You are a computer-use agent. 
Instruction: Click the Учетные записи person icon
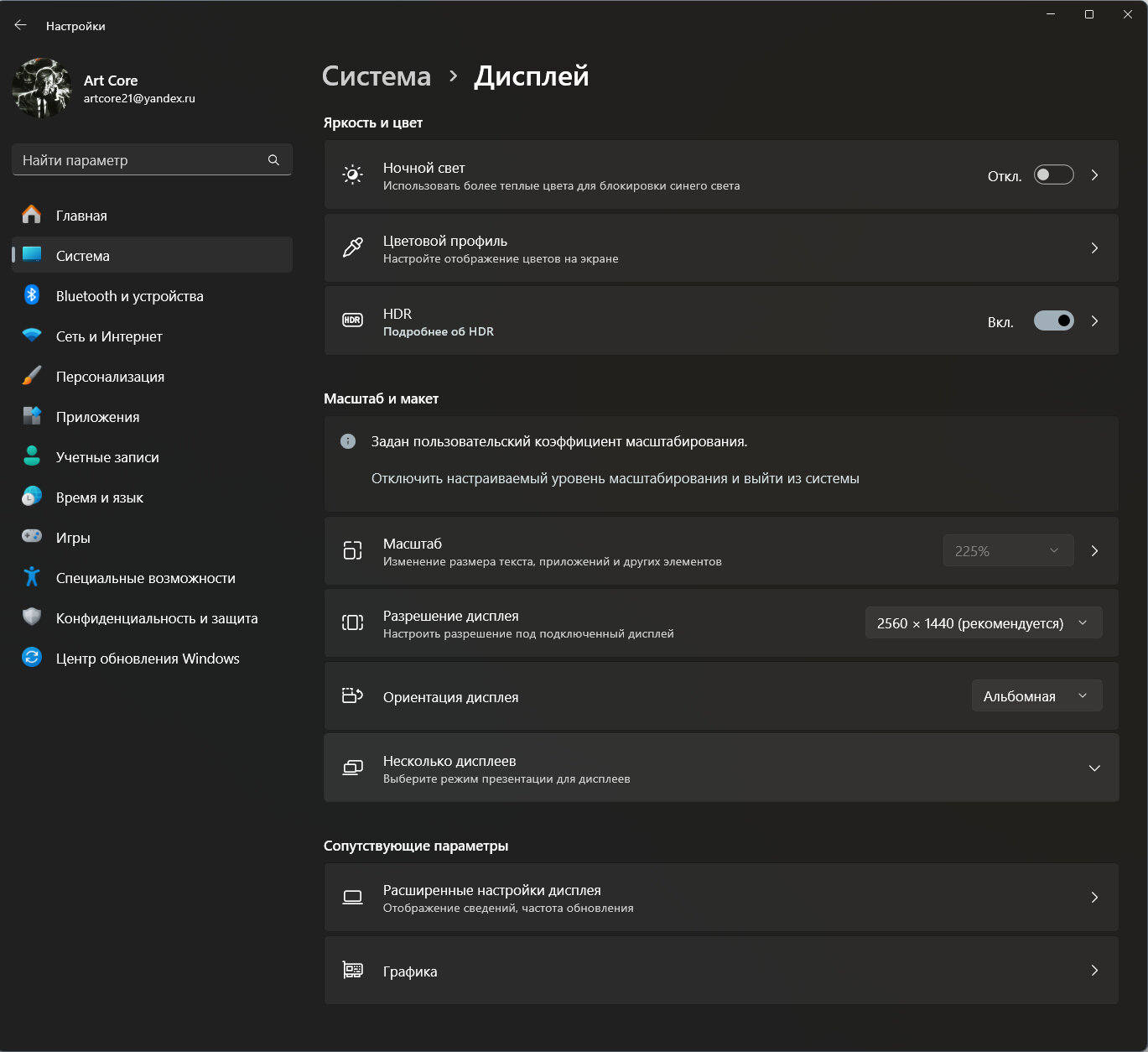click(x=32, y=456)
